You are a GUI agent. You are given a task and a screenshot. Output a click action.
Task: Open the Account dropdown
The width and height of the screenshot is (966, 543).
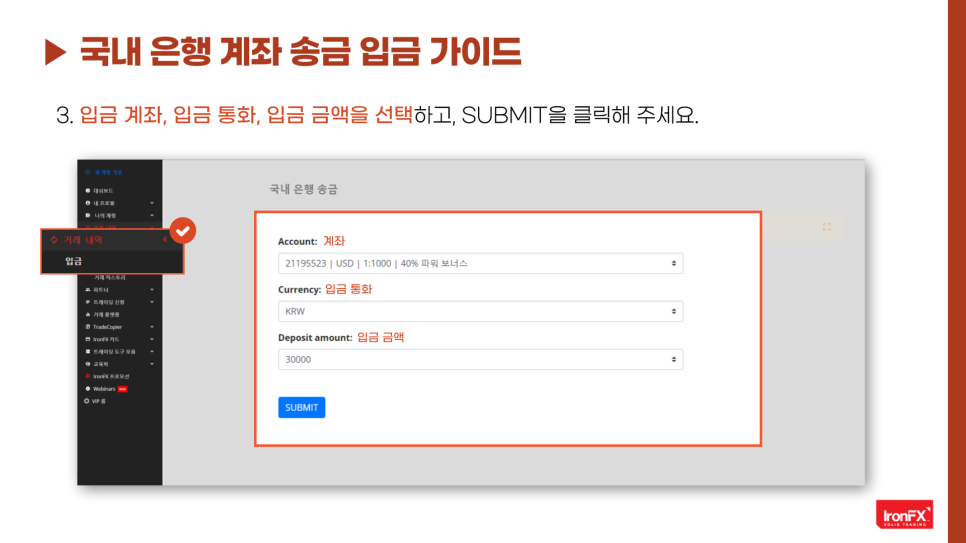pos(480,264)
